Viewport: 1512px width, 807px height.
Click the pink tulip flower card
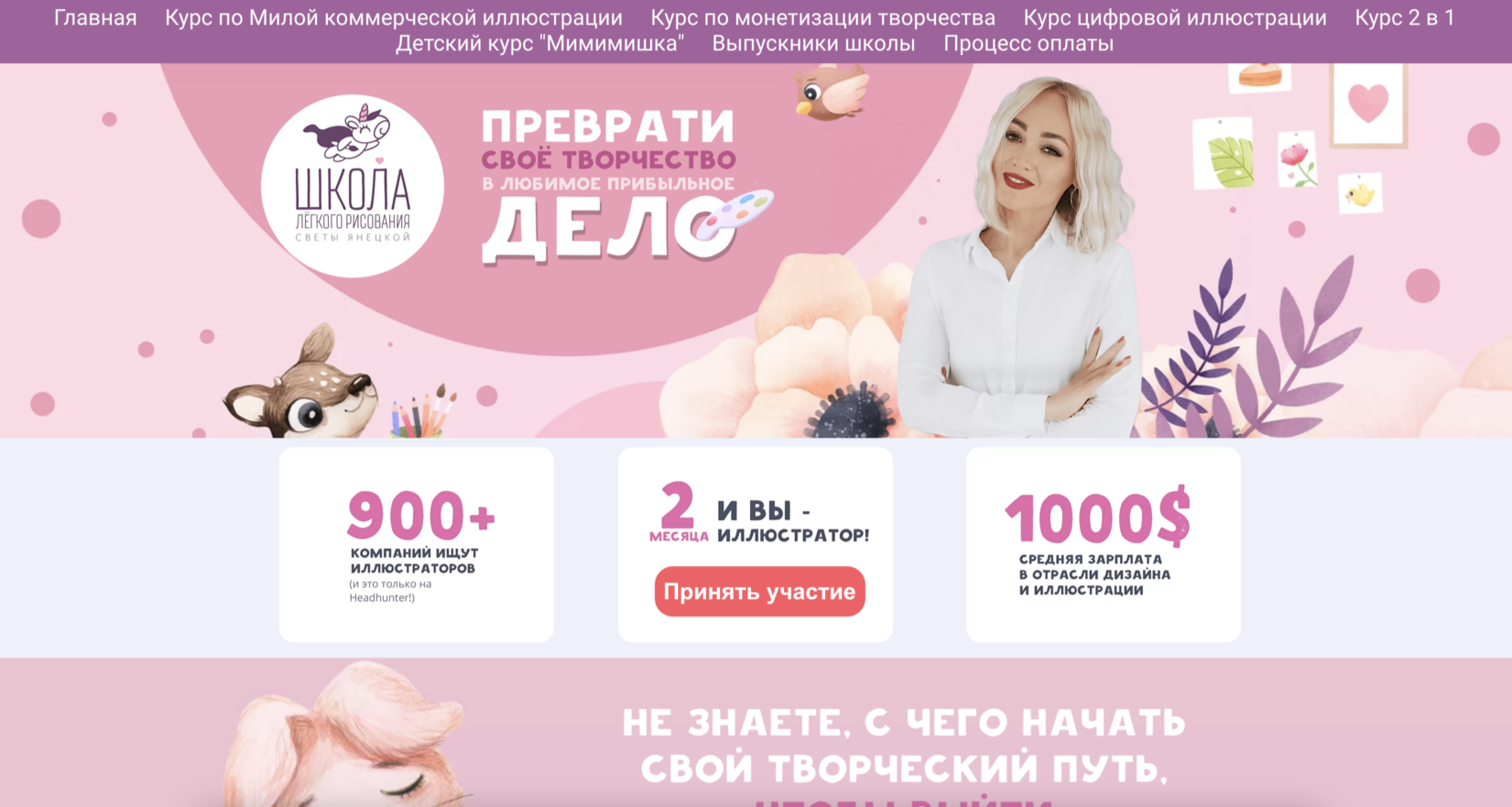coord(1297,159)
